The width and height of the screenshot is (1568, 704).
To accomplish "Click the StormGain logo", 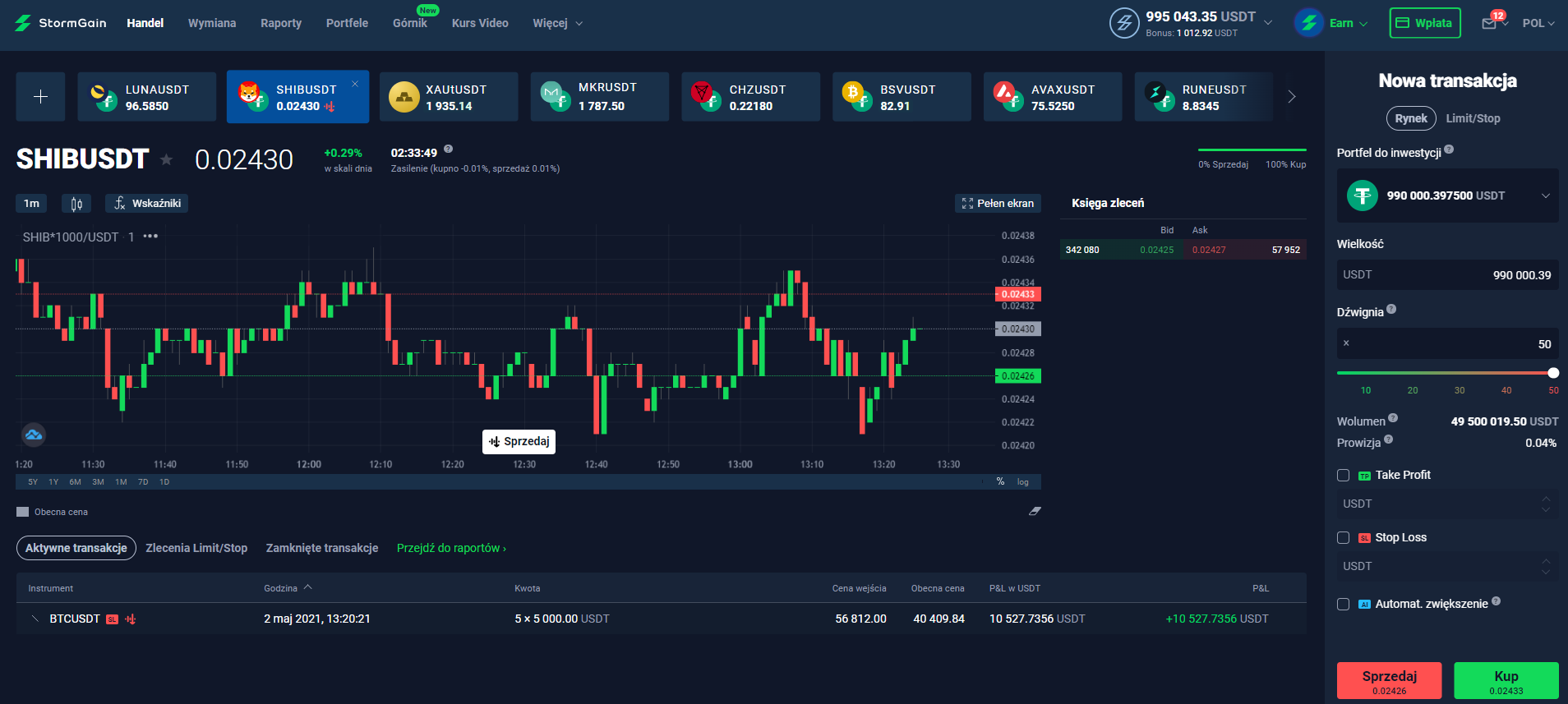I will 61,23.
